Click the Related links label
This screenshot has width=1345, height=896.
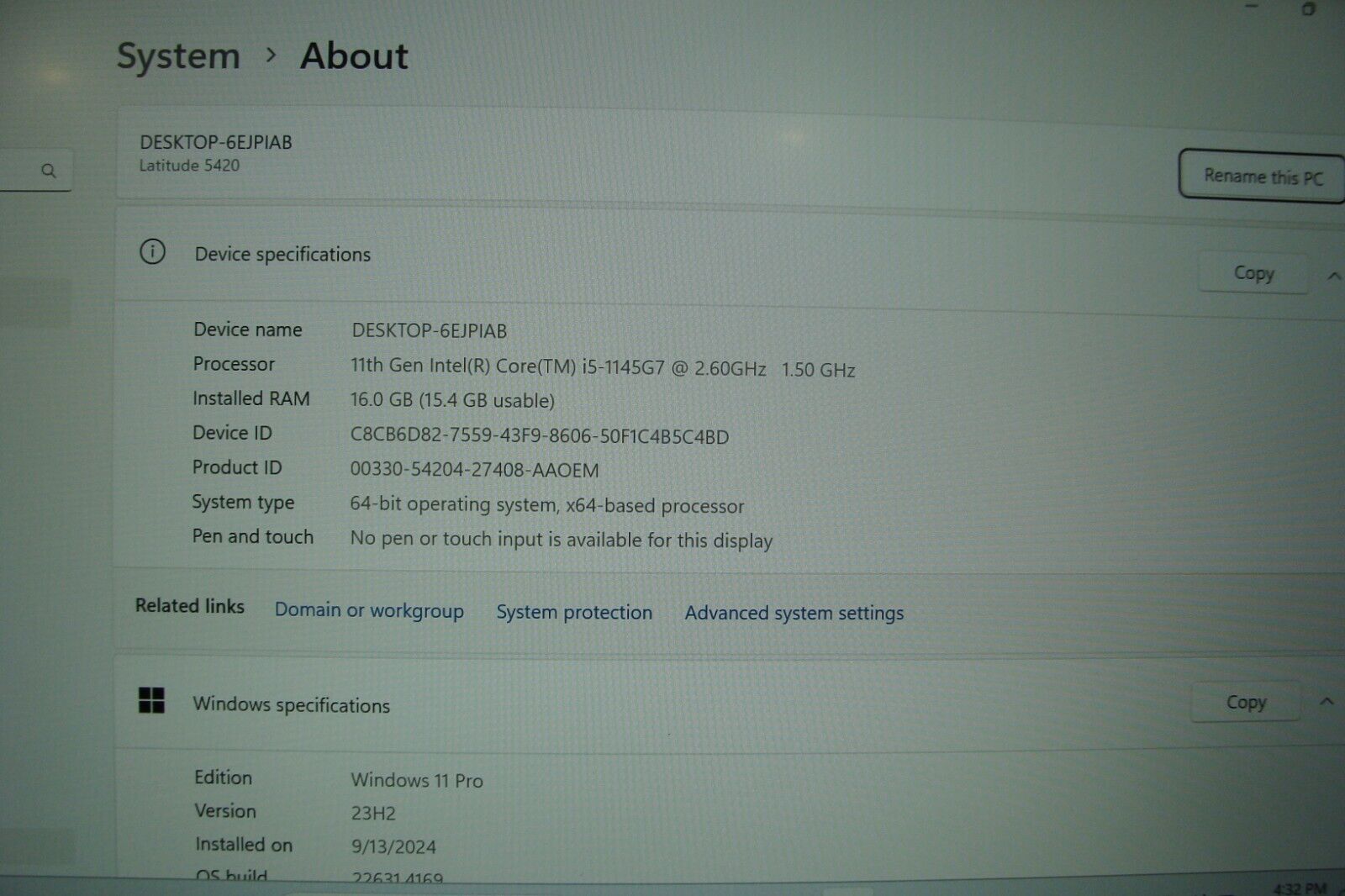pyautogui.click(x=189, y=605)
